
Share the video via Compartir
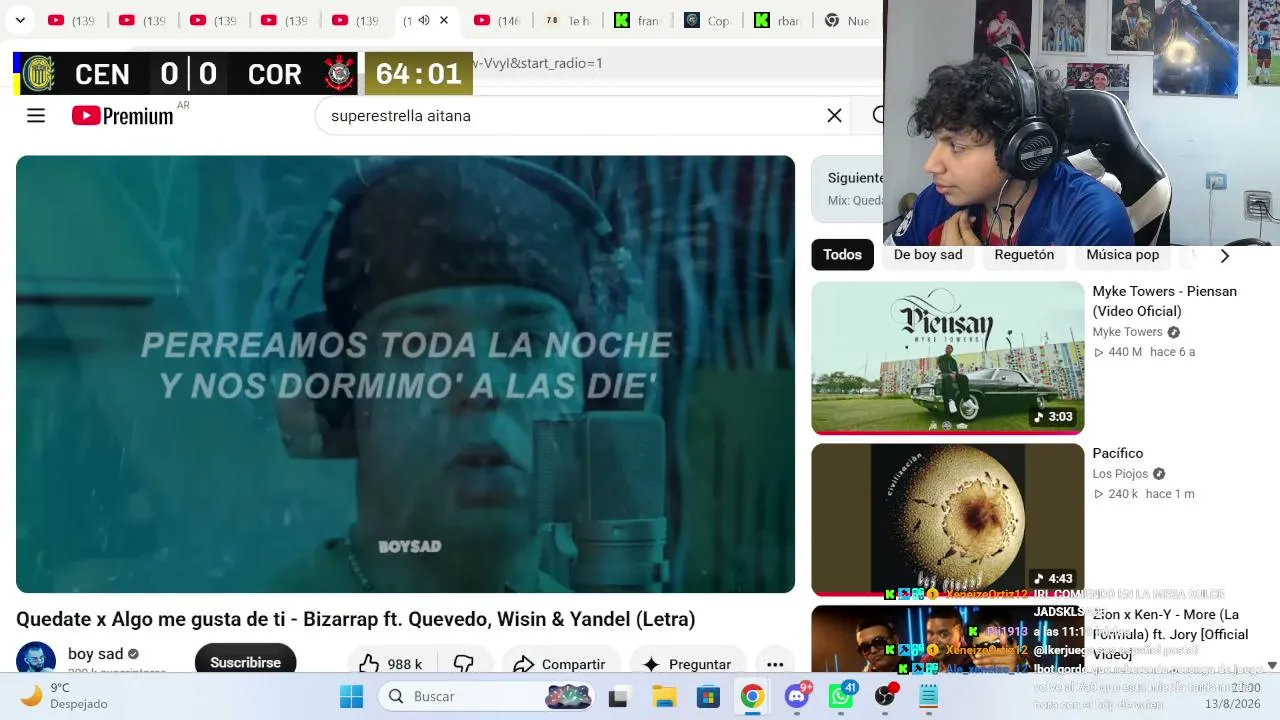coord(560,664)
